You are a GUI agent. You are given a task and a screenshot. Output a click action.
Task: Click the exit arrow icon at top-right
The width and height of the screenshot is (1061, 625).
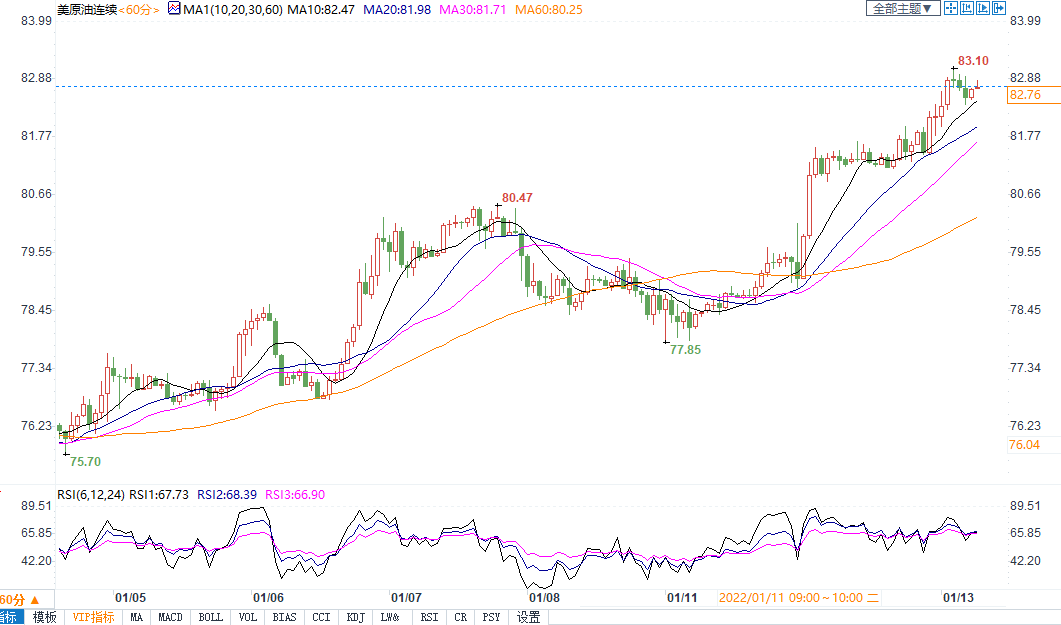pos(997,9)
